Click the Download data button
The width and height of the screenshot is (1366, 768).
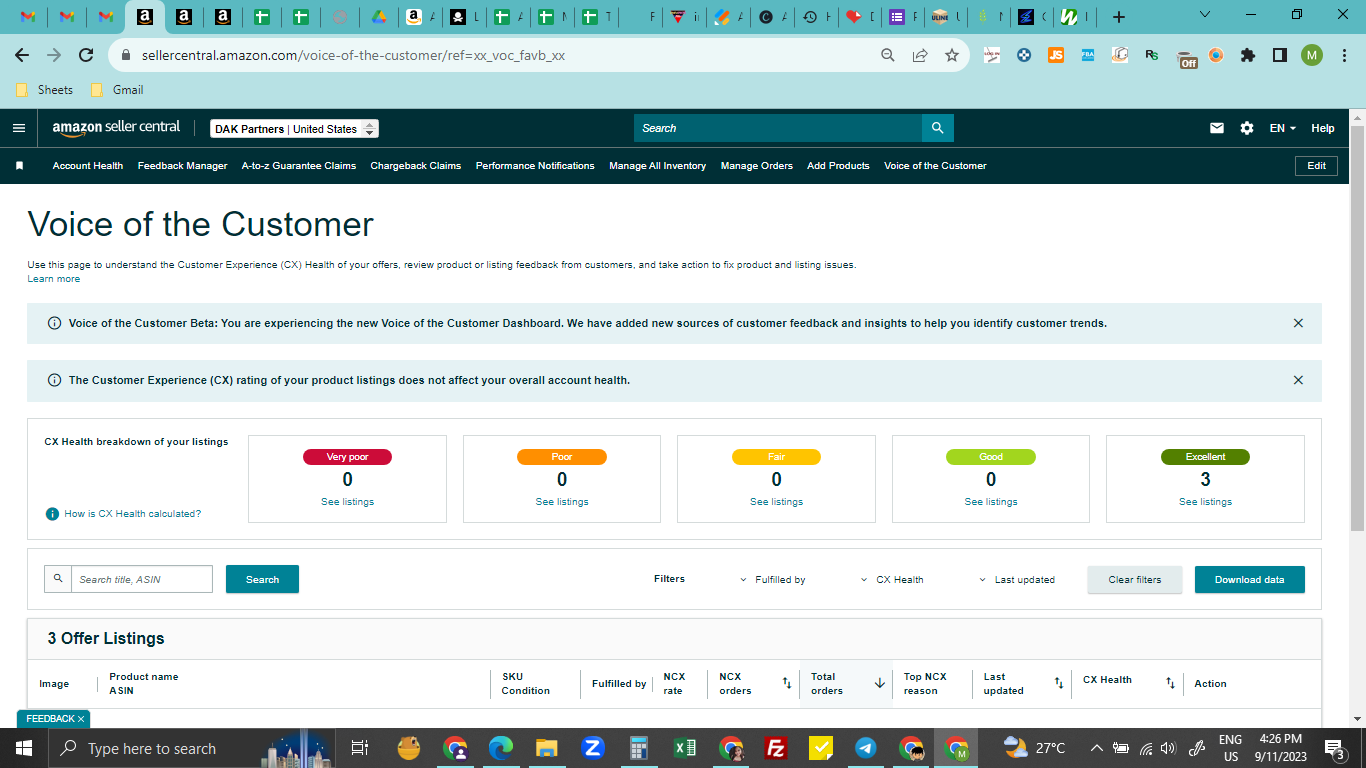1249,580
